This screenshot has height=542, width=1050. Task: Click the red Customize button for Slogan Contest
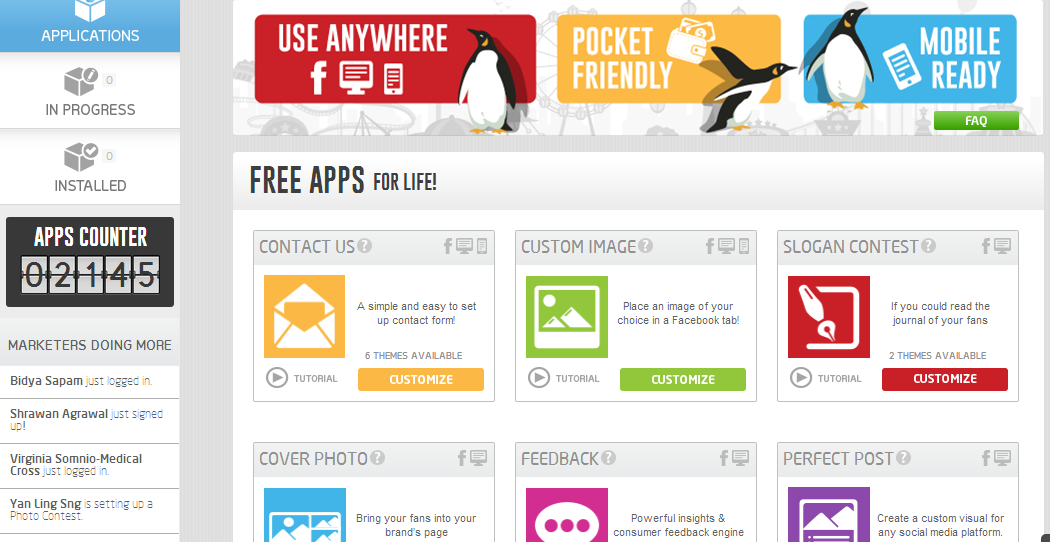[945, 379]
